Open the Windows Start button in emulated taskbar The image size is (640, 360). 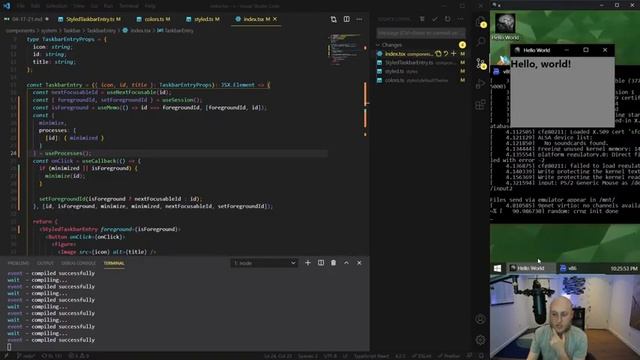[497, 268]
